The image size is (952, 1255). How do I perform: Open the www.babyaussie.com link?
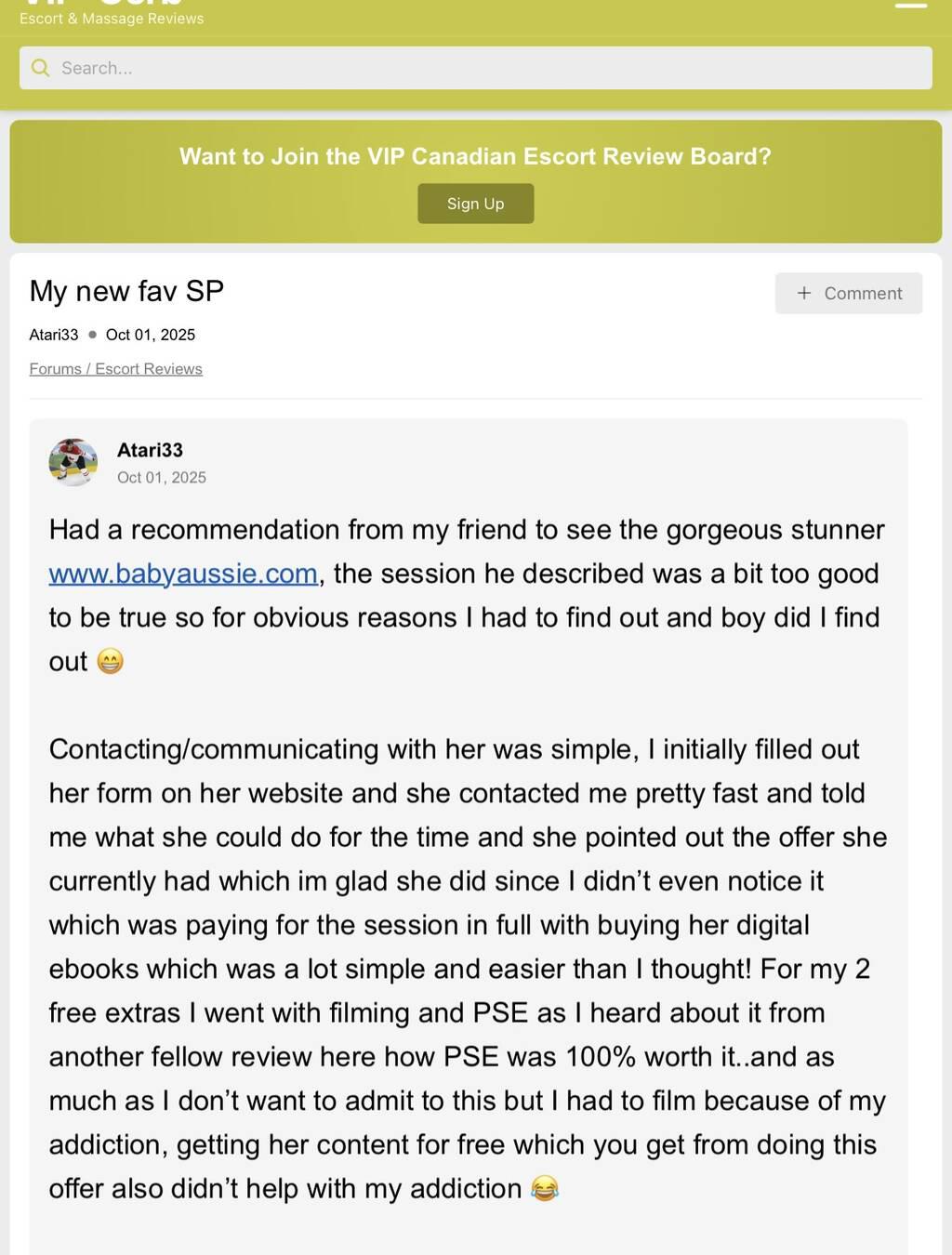[x=183, y=574]
